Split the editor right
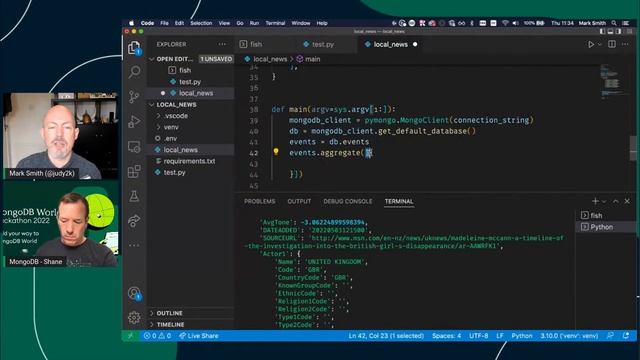This screenshot has width=640, height=360. 612,44
